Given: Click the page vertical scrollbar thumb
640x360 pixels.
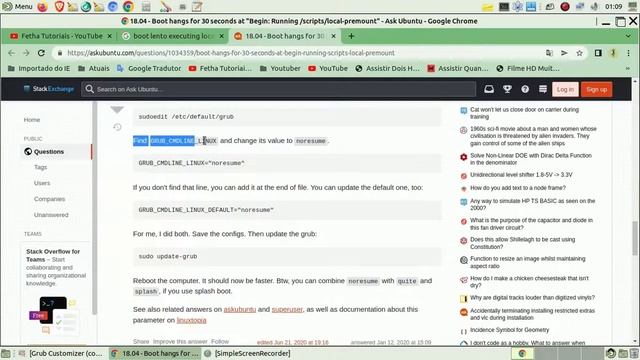Looking at the screenshot, I should click(635, 238).
